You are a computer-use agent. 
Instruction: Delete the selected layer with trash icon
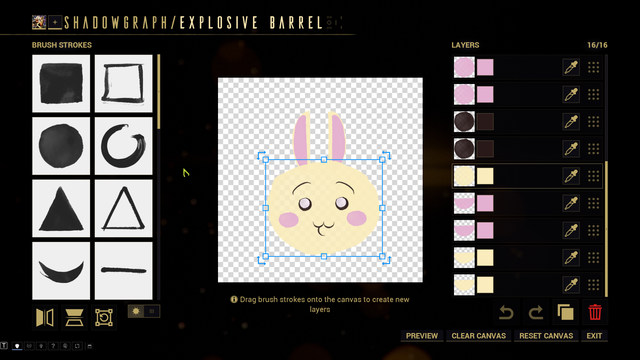[595, 313]
